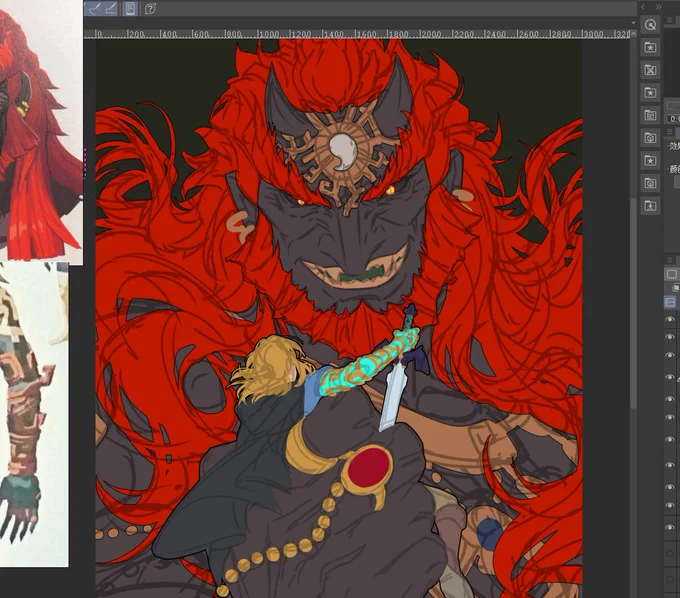
Task: Expand palette dock using double right arrows
Action: 658,7
